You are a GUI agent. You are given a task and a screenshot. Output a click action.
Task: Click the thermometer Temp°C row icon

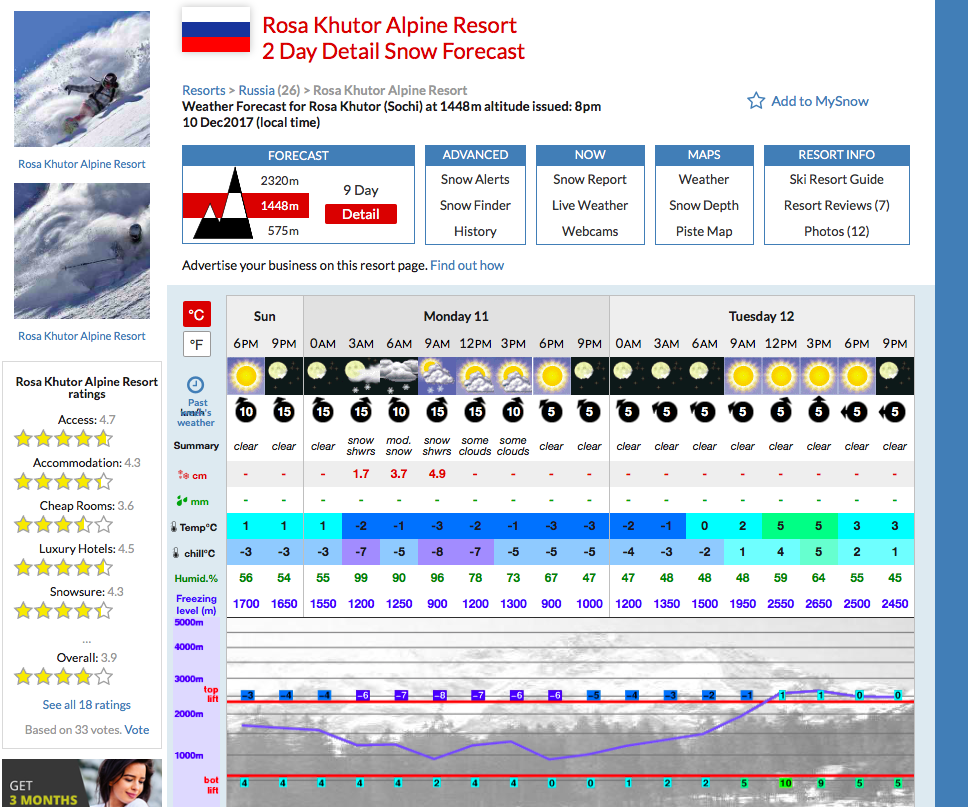point(174,527)
